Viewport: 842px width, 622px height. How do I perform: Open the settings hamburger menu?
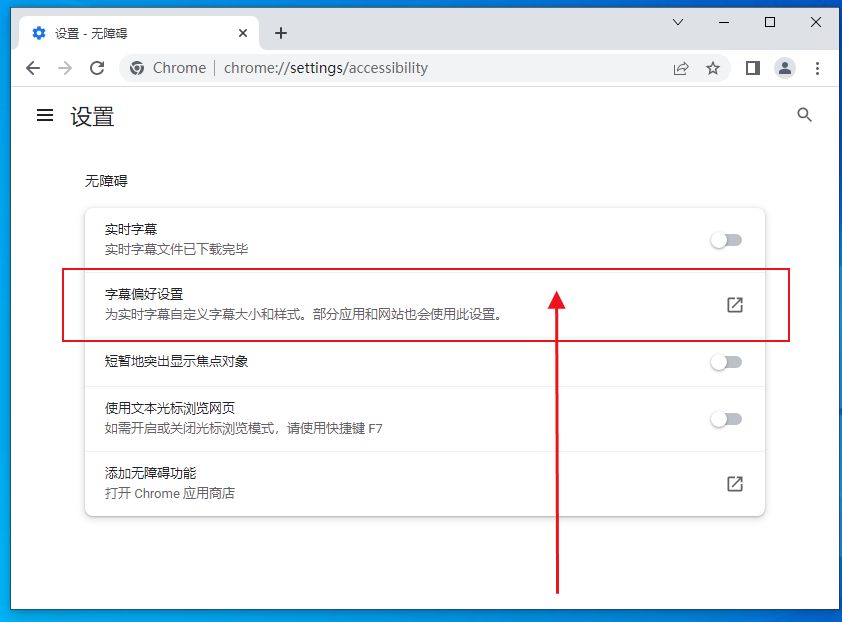(45, 115)
